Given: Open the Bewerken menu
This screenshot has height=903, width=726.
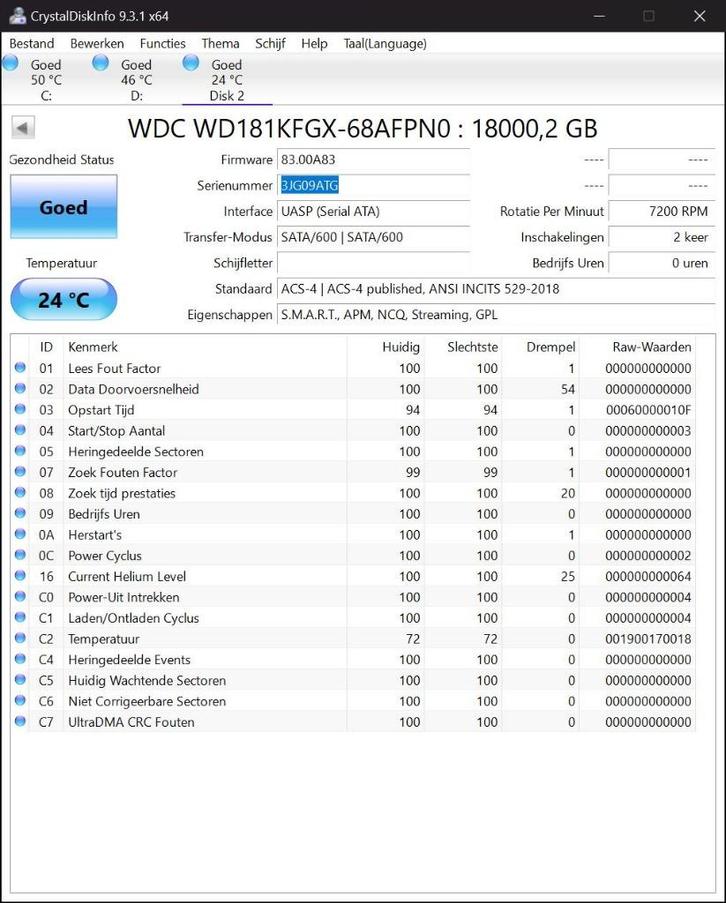Looking at the screenshot, I should coord(97,44).
